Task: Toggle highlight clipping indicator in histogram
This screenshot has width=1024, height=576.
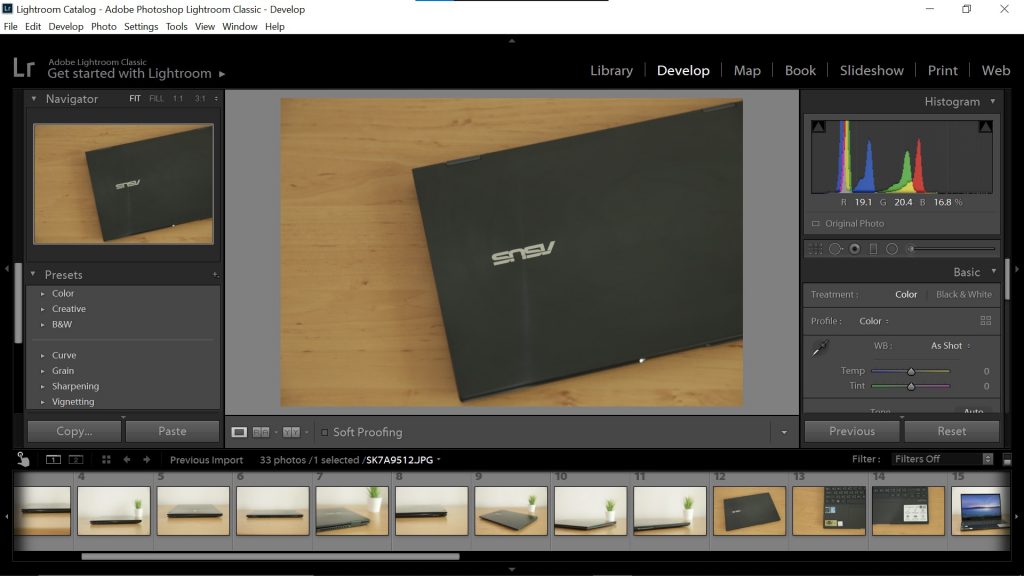Action: 985,127
